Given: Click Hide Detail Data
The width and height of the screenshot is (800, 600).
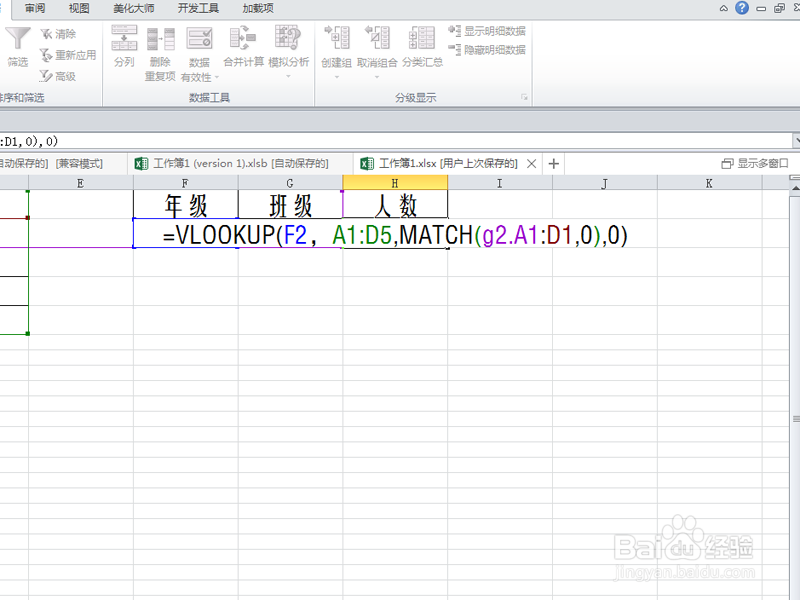Looking at the screenshot, I should [x=487, y=49].
